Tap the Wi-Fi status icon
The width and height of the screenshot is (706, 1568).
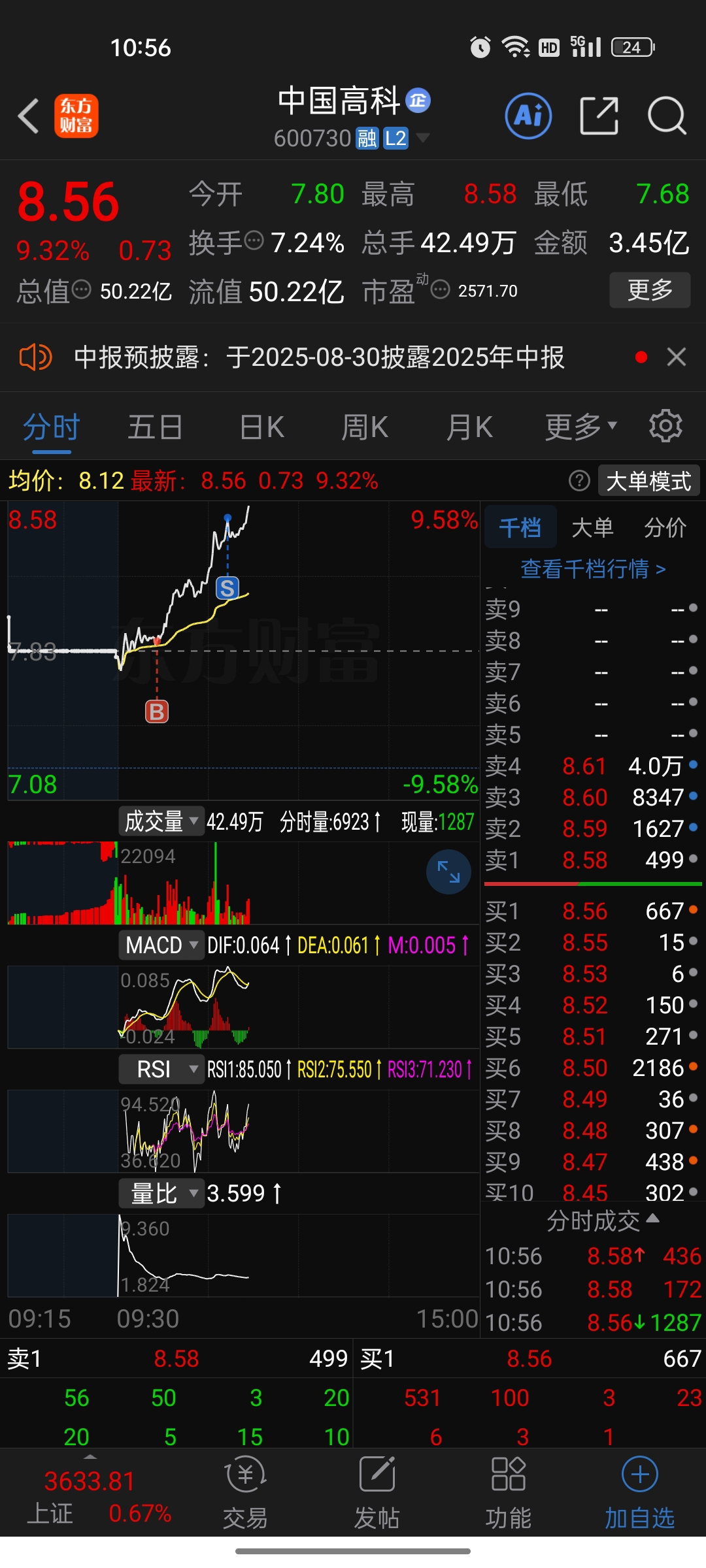coord(515,47)
